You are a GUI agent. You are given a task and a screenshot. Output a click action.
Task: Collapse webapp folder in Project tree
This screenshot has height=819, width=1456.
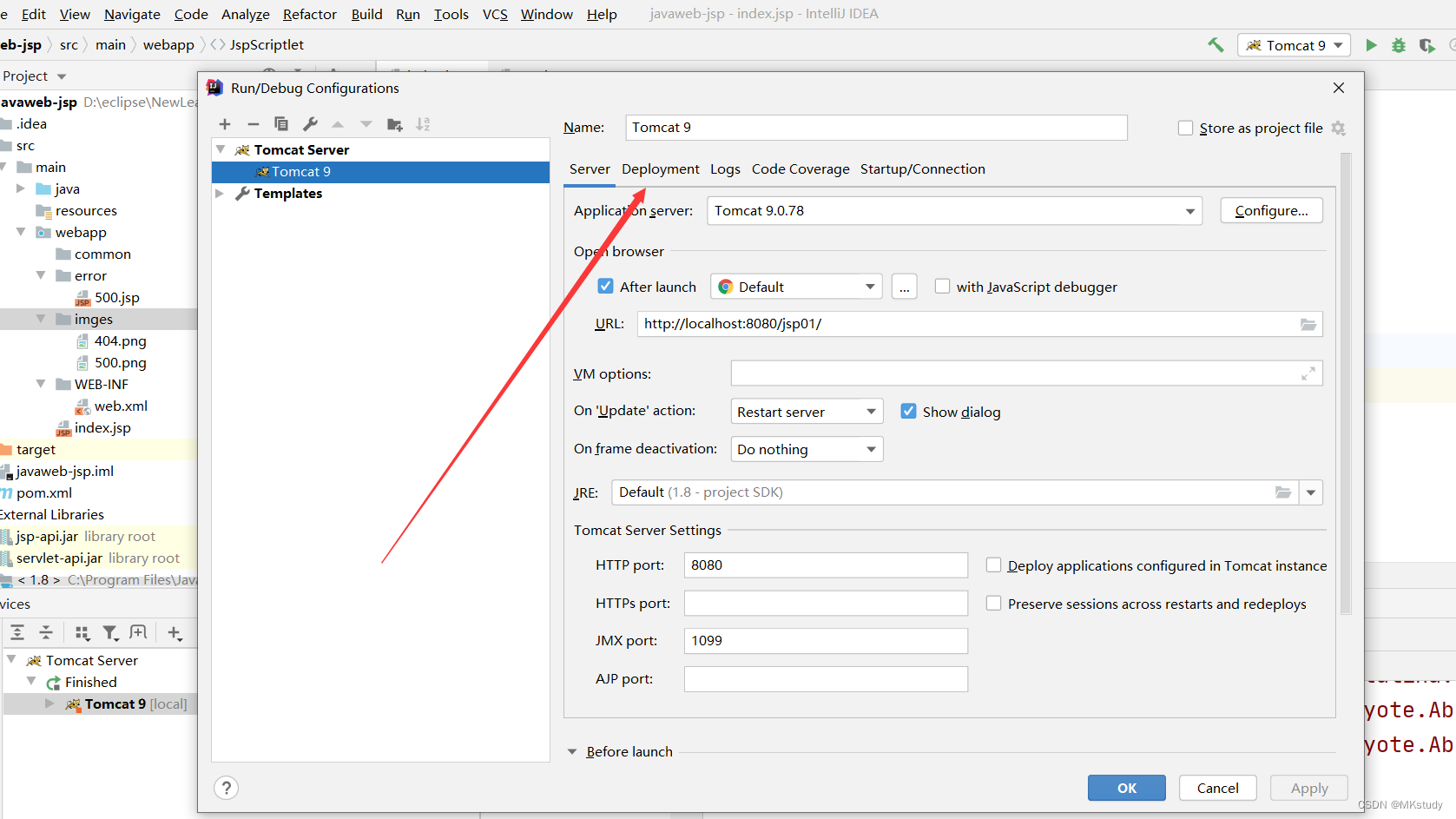(21, 232)
